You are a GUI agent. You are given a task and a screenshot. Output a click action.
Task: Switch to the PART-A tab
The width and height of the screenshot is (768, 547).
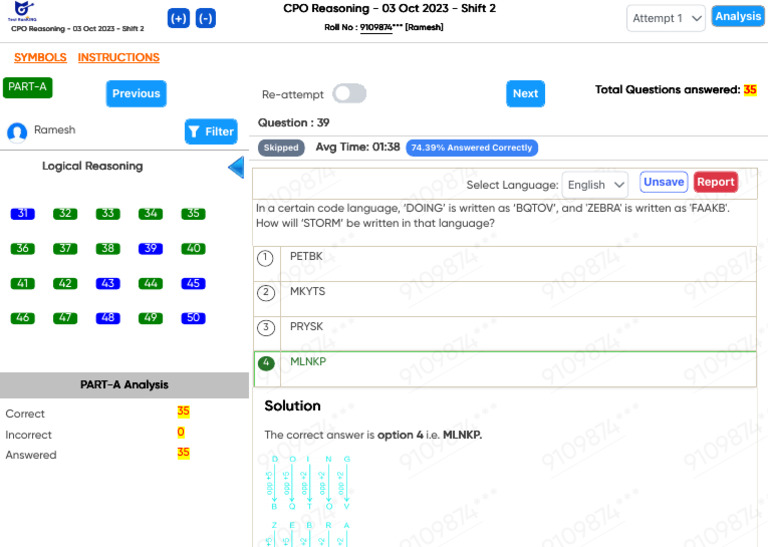(x=27, y=88)
